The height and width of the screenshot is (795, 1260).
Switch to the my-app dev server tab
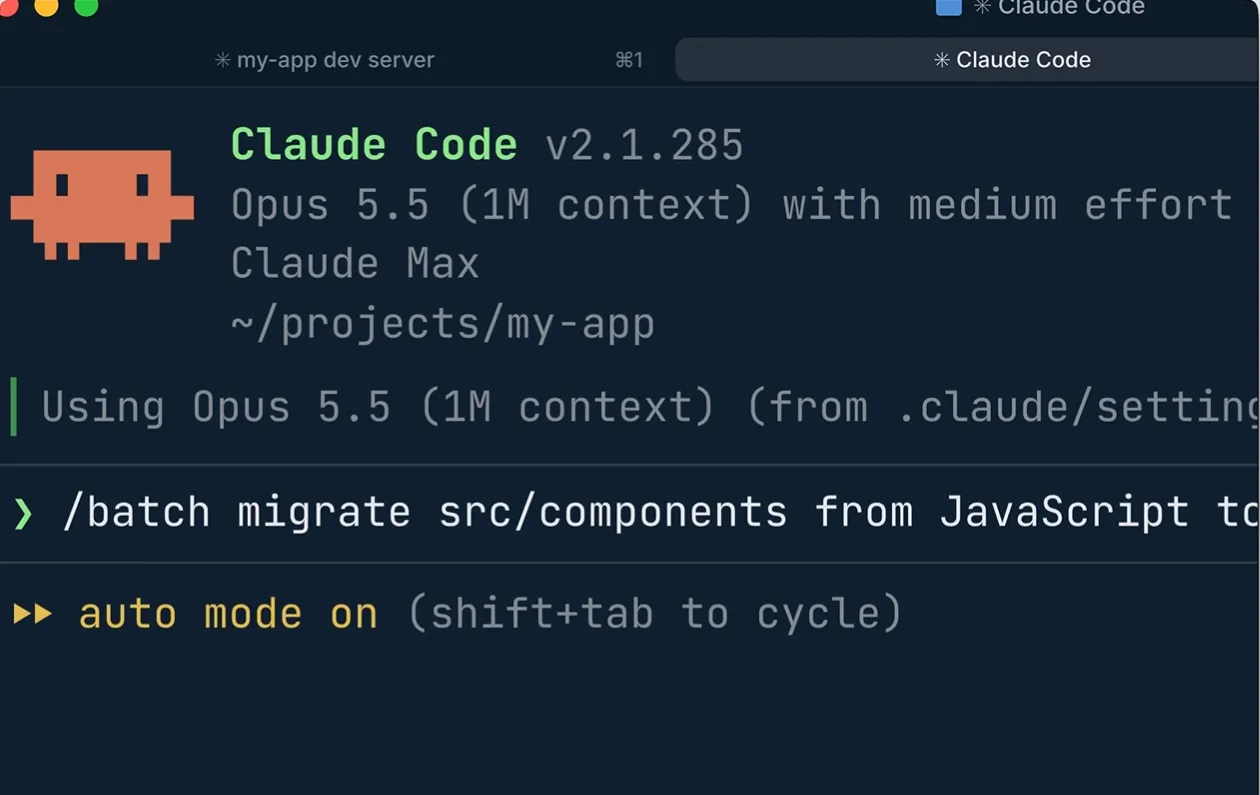pos(325,60)
